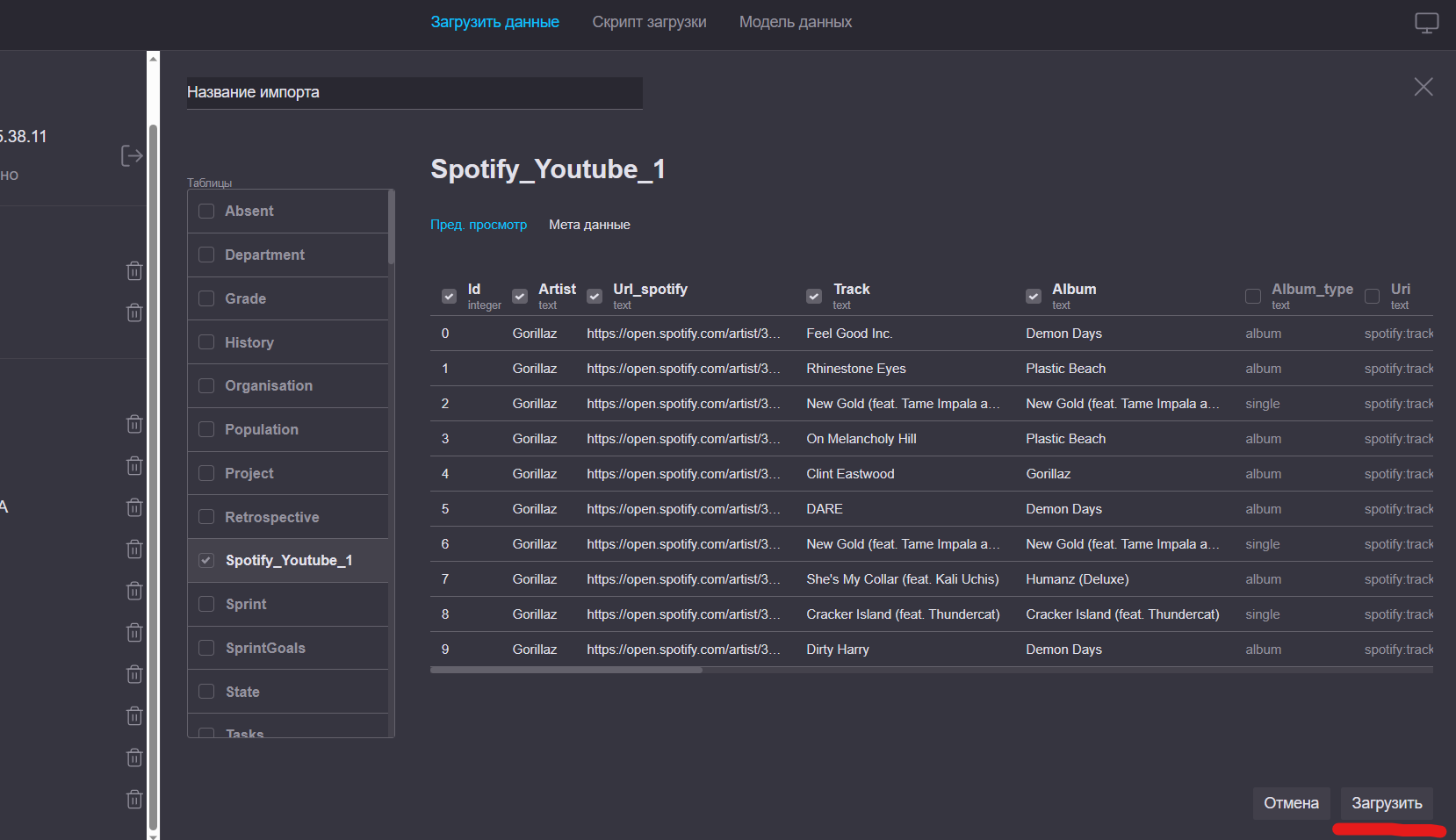Tick the State table checkbox

[206, 692]
